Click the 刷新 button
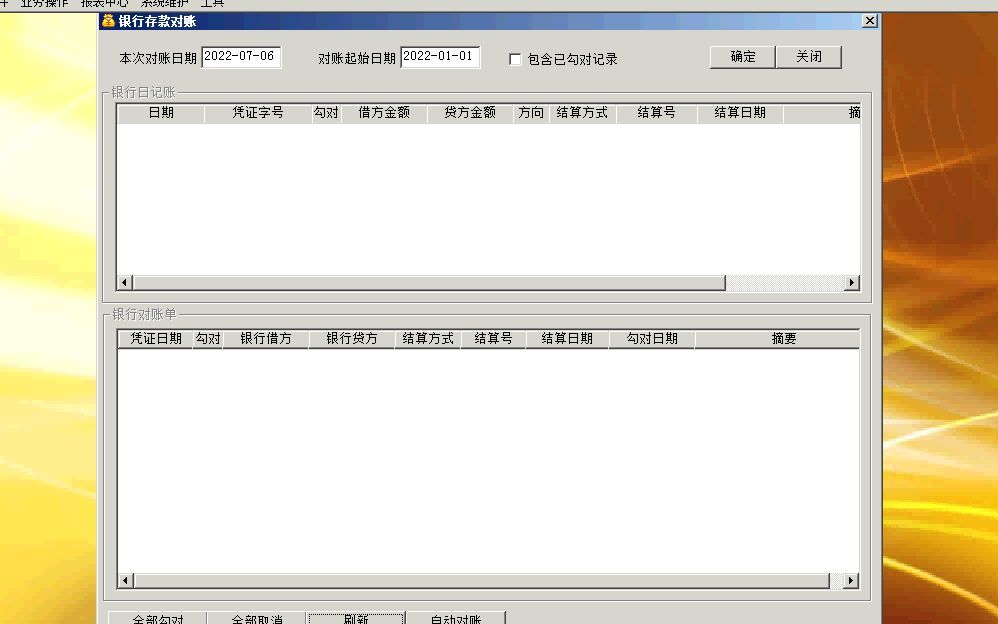The image size is (998, 624). coord(355,618)
